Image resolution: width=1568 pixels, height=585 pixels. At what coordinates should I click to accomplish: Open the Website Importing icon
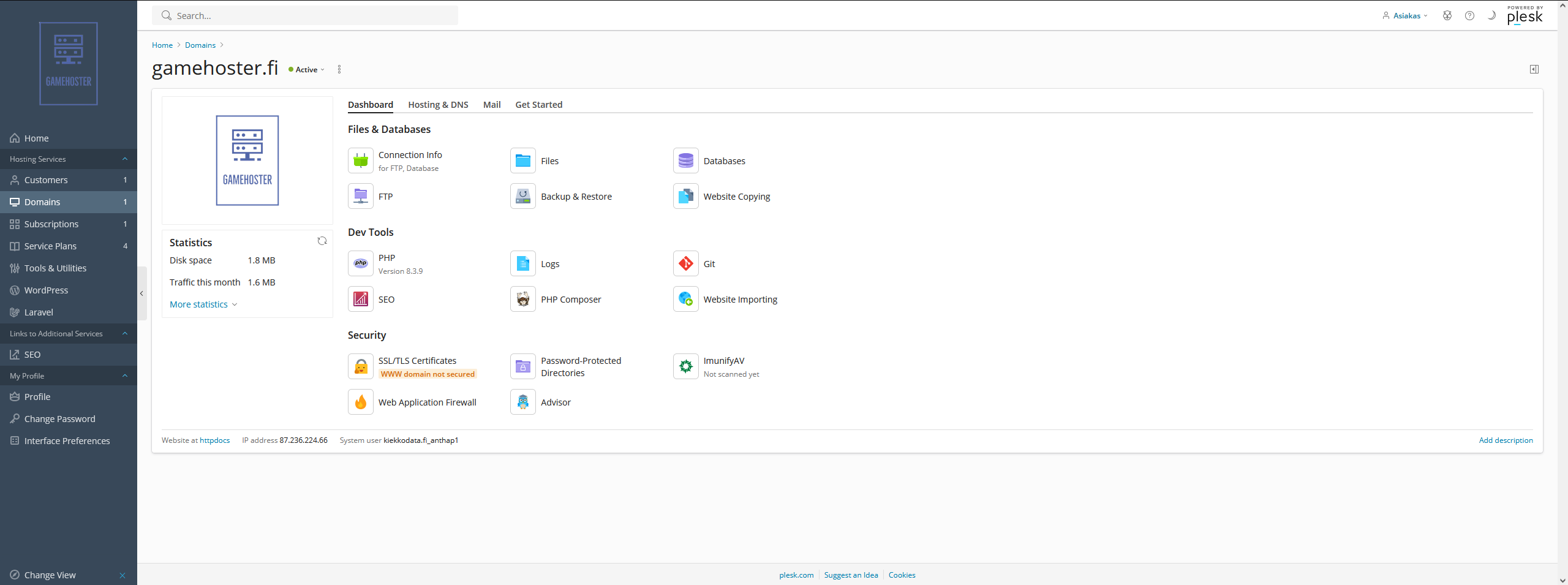[686, 299]
